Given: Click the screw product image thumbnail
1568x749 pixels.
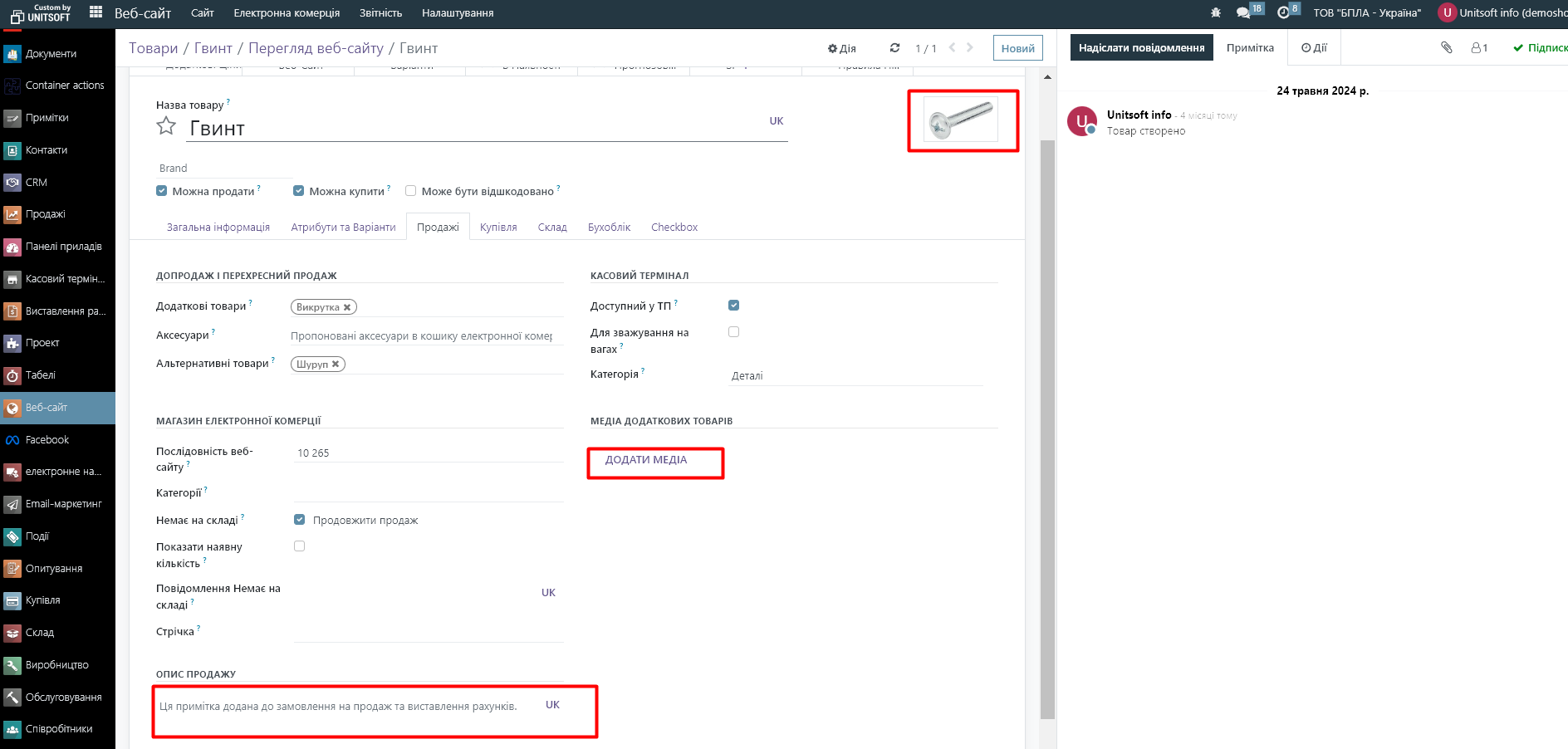Looking at the screenshot, I should click(961, 120).
